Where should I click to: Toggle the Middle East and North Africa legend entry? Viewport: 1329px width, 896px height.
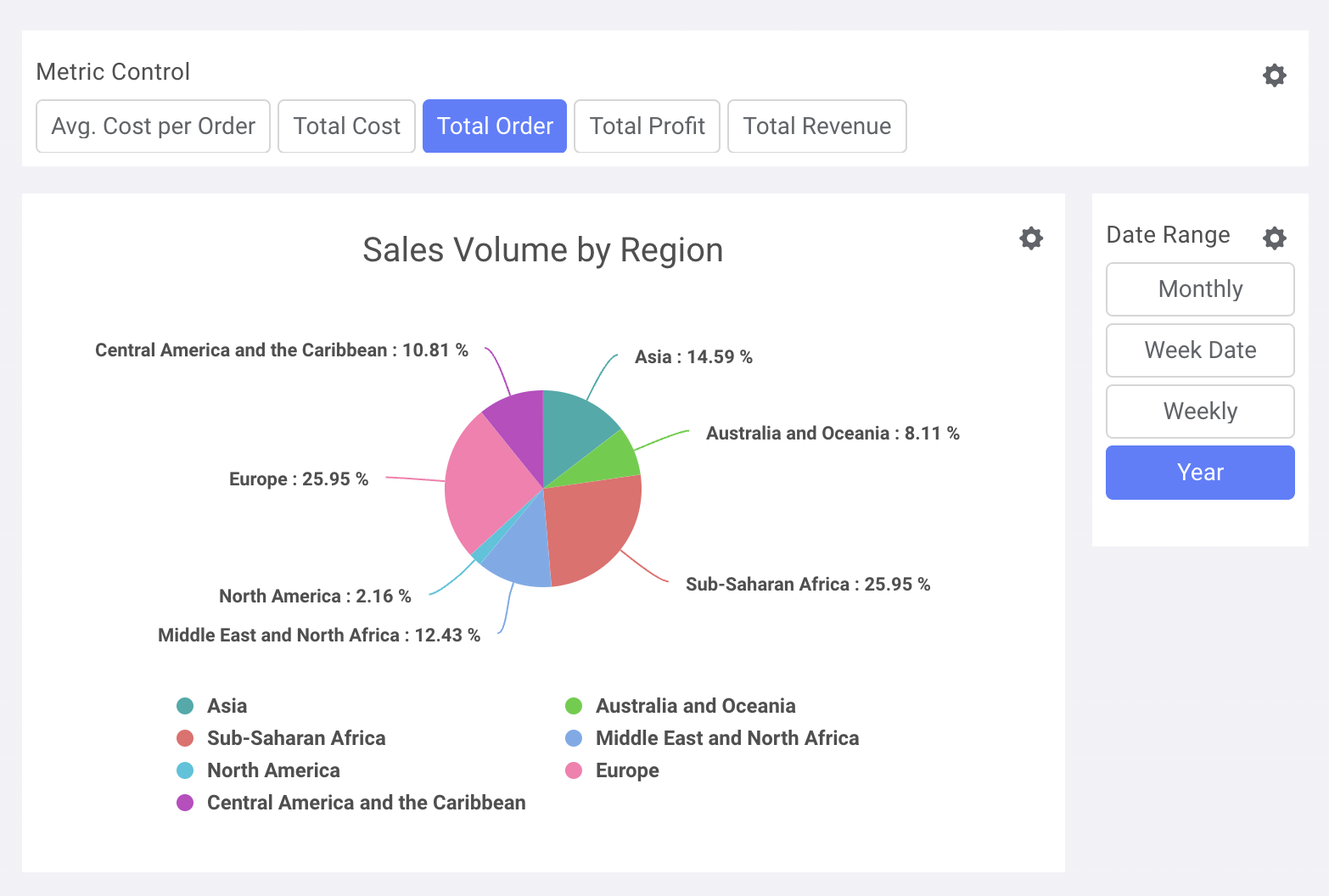[x=726, y=738]
